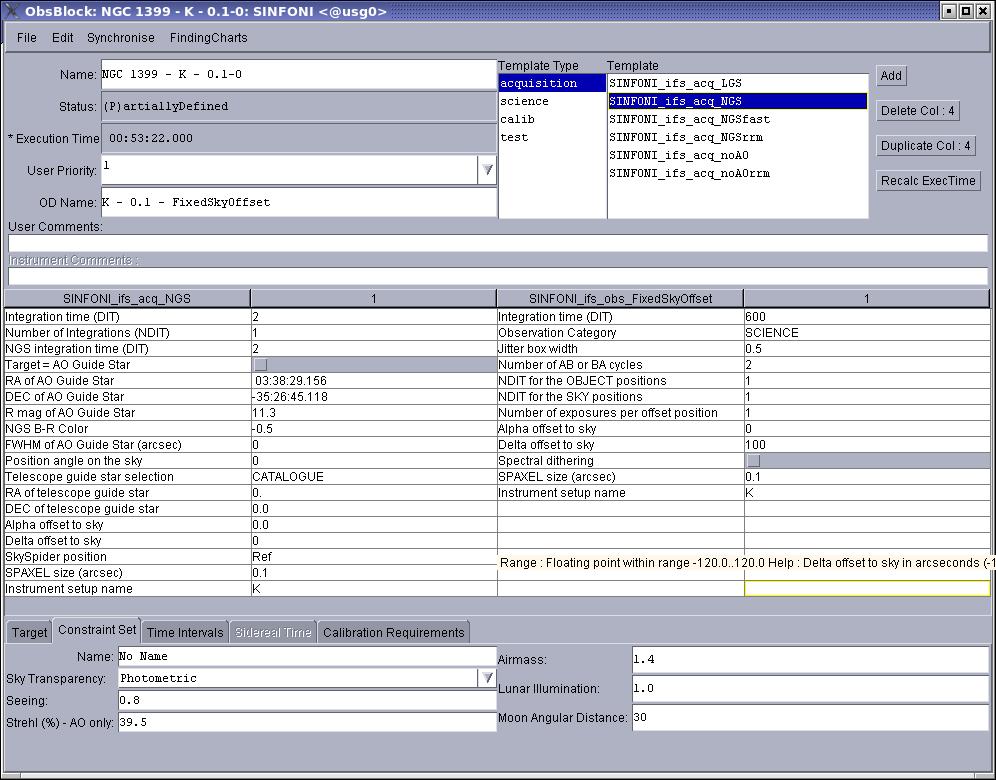Open the File menu
Screen dimensions: 996x780
click(x=27, y=37)
